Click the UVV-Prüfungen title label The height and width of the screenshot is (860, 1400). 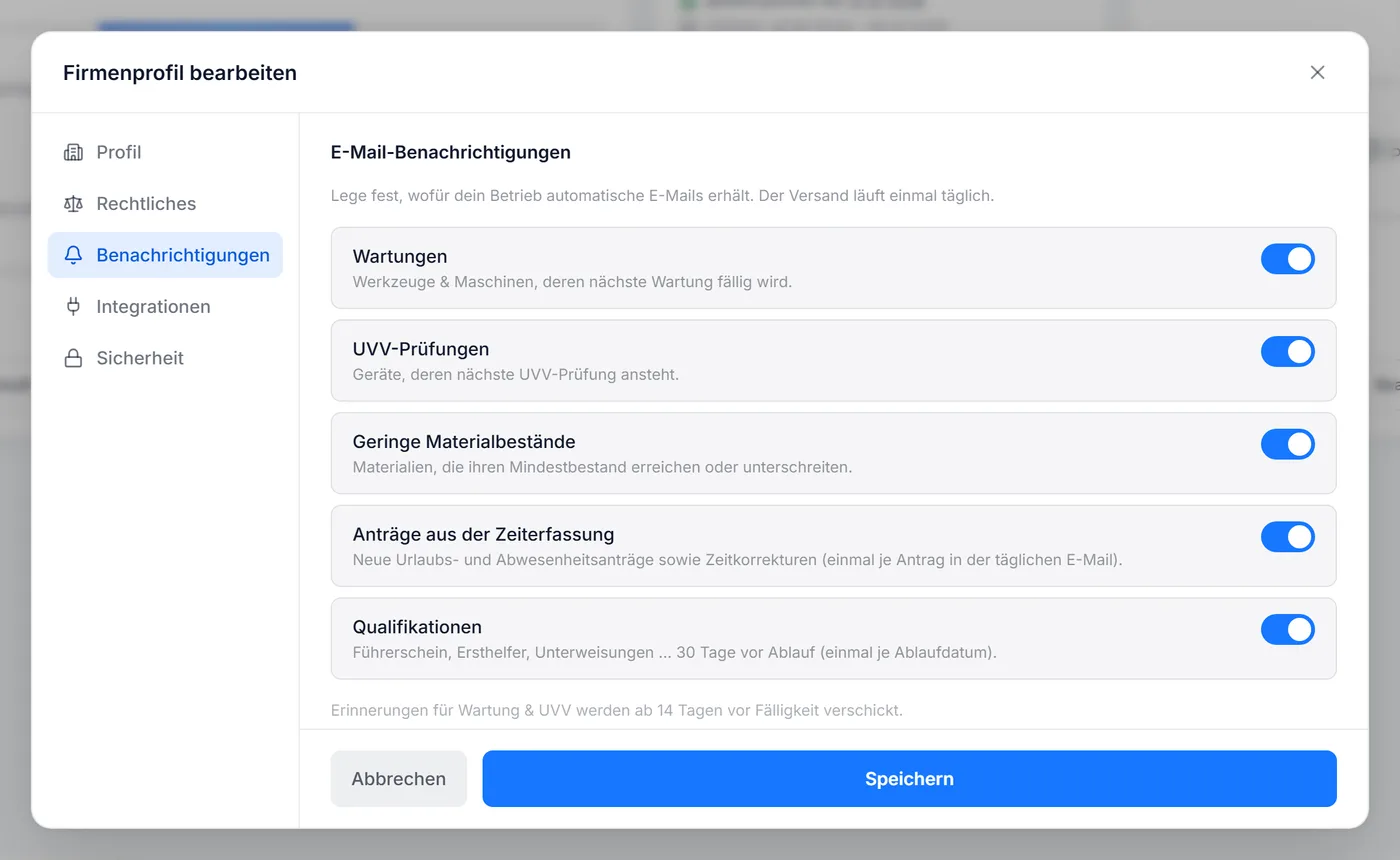[421, 349]
